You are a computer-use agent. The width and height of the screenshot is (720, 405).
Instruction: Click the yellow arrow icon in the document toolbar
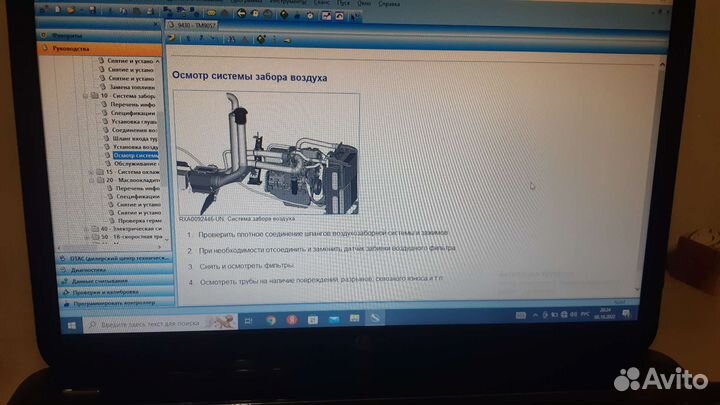click(172, 38)
